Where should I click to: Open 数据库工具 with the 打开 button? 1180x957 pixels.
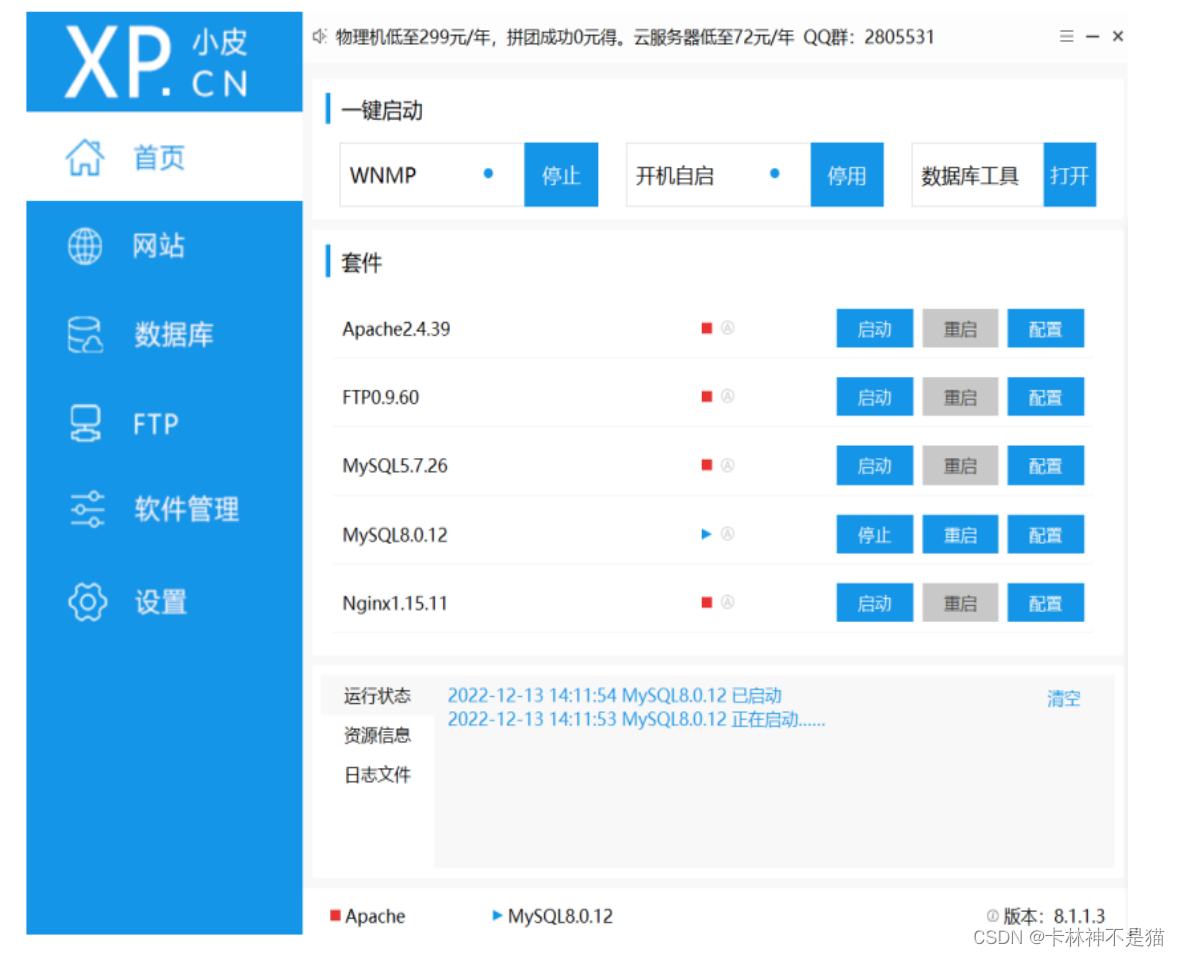pyautogui.click(x=1069, y=175)
